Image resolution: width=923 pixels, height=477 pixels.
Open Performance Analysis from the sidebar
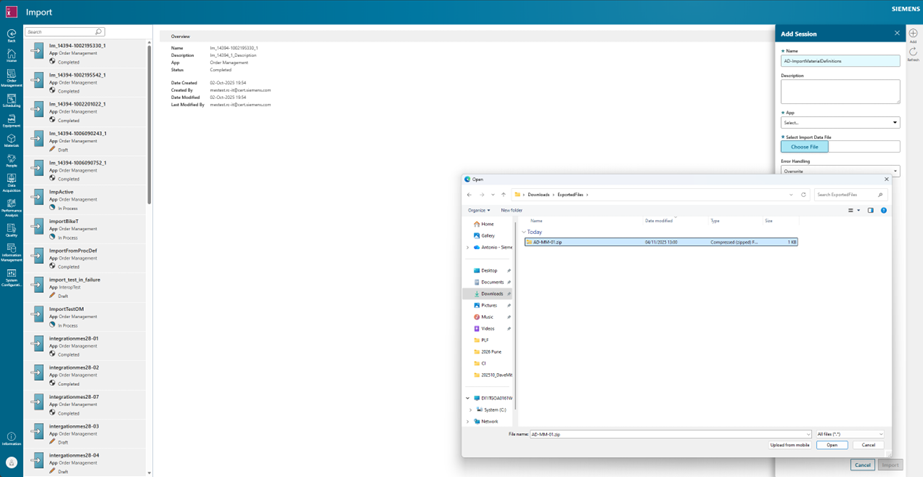tap(11, 207)
